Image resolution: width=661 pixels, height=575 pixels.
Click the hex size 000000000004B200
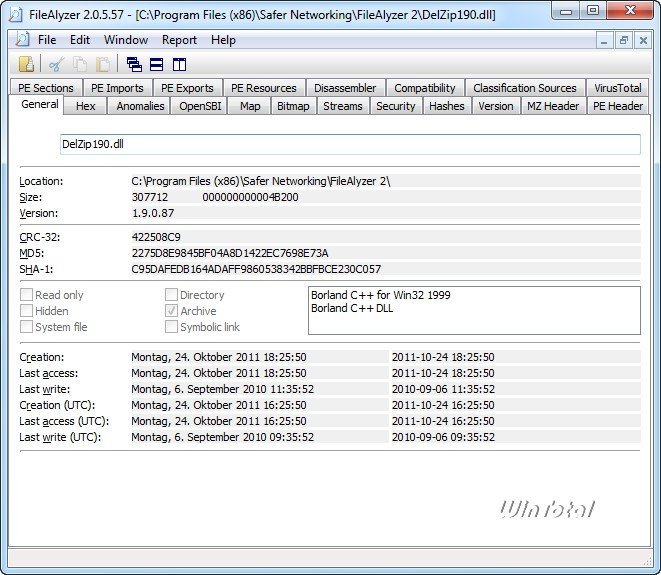250,197
